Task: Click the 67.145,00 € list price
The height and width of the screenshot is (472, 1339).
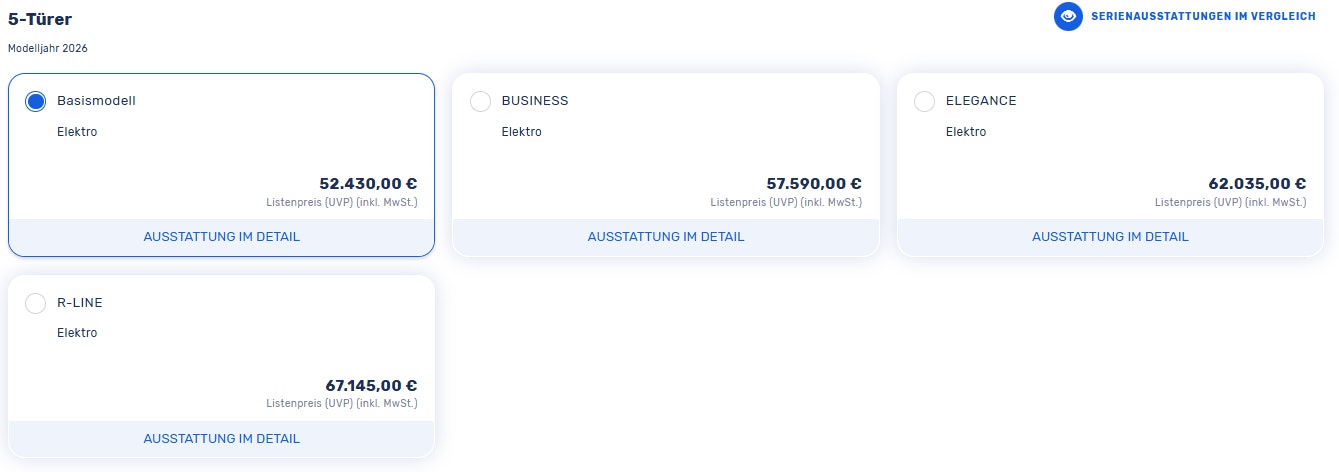Action: coord(371,386)
